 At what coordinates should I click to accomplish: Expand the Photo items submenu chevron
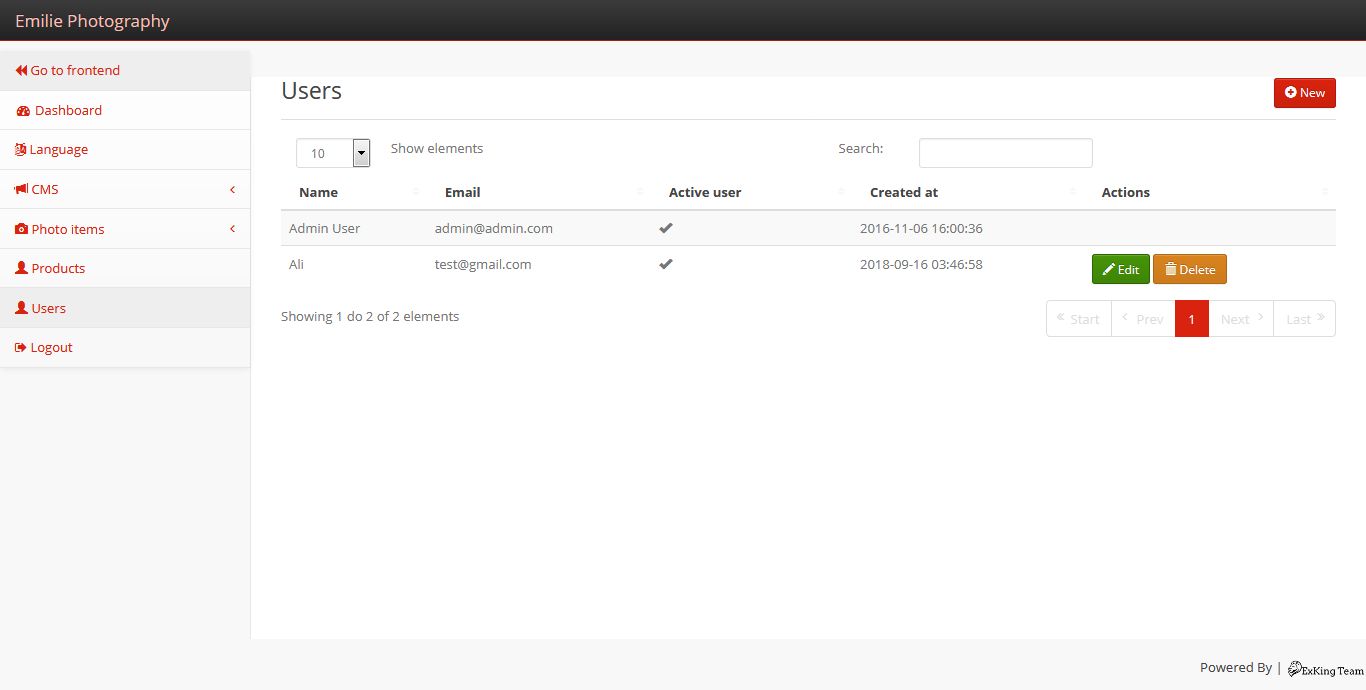pos(232,229)
